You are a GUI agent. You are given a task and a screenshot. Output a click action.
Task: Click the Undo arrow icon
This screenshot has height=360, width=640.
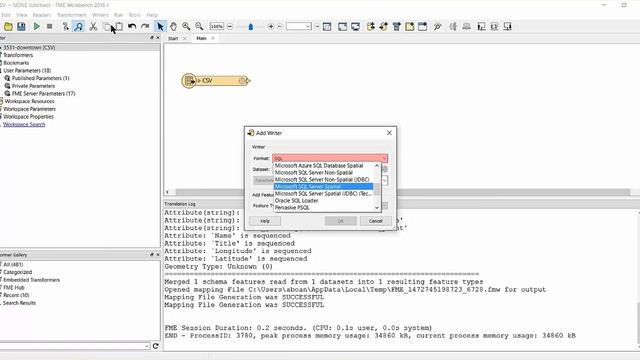click(132, 27)
